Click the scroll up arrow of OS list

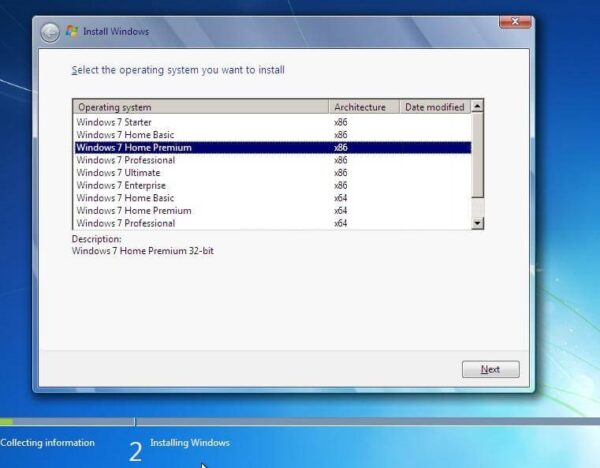pos(478,106)
